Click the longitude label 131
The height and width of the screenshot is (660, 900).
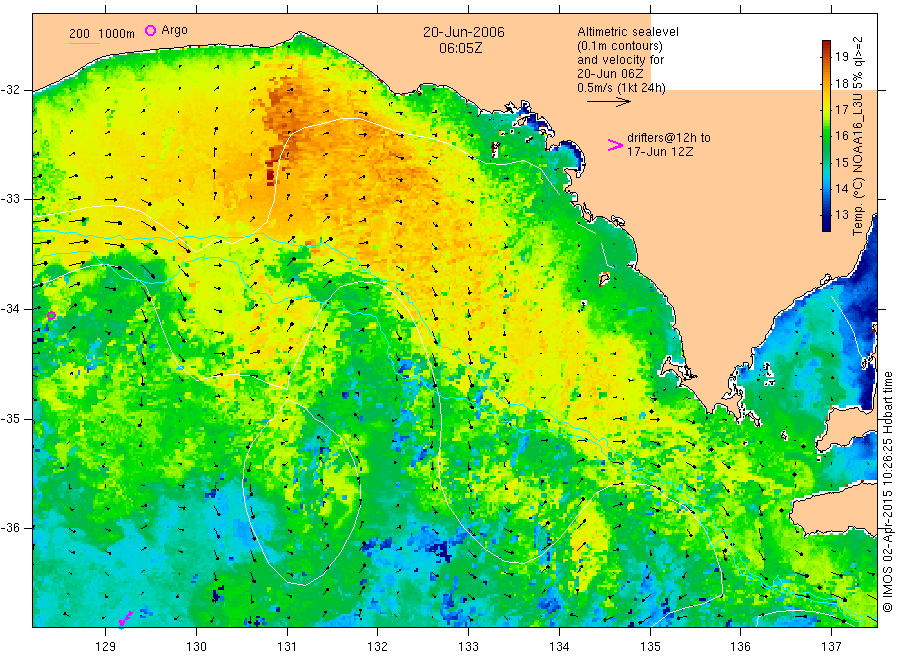point(287,647)
